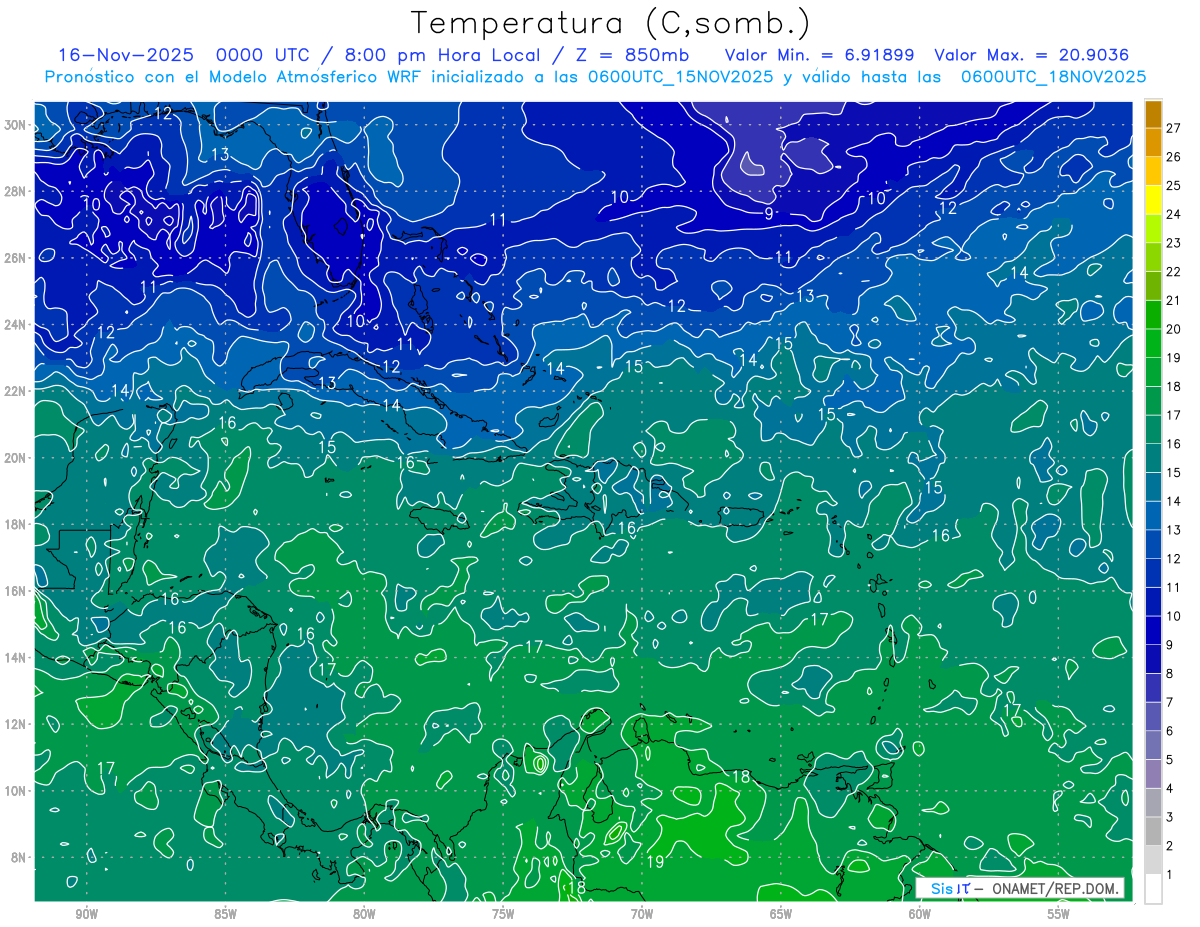Click legend value "21" on the color bar
This screenshot has height=927, width=1200.
coord(1174,300)
